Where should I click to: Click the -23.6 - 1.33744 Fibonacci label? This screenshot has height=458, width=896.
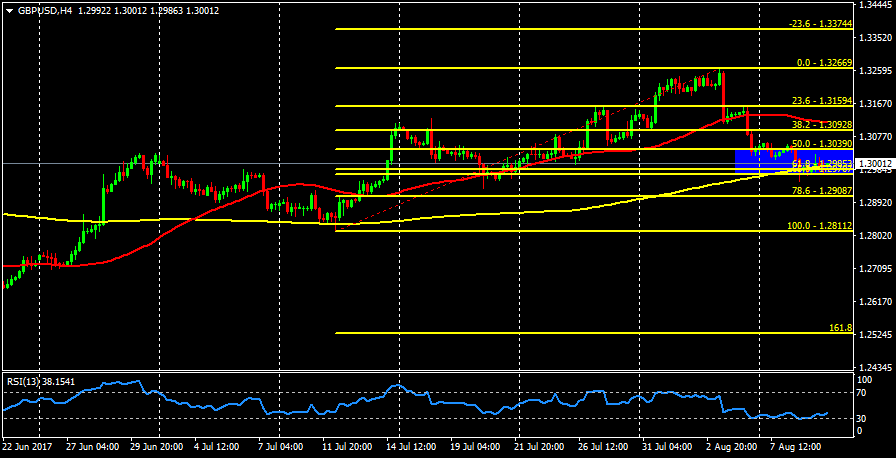click(820, 24)
